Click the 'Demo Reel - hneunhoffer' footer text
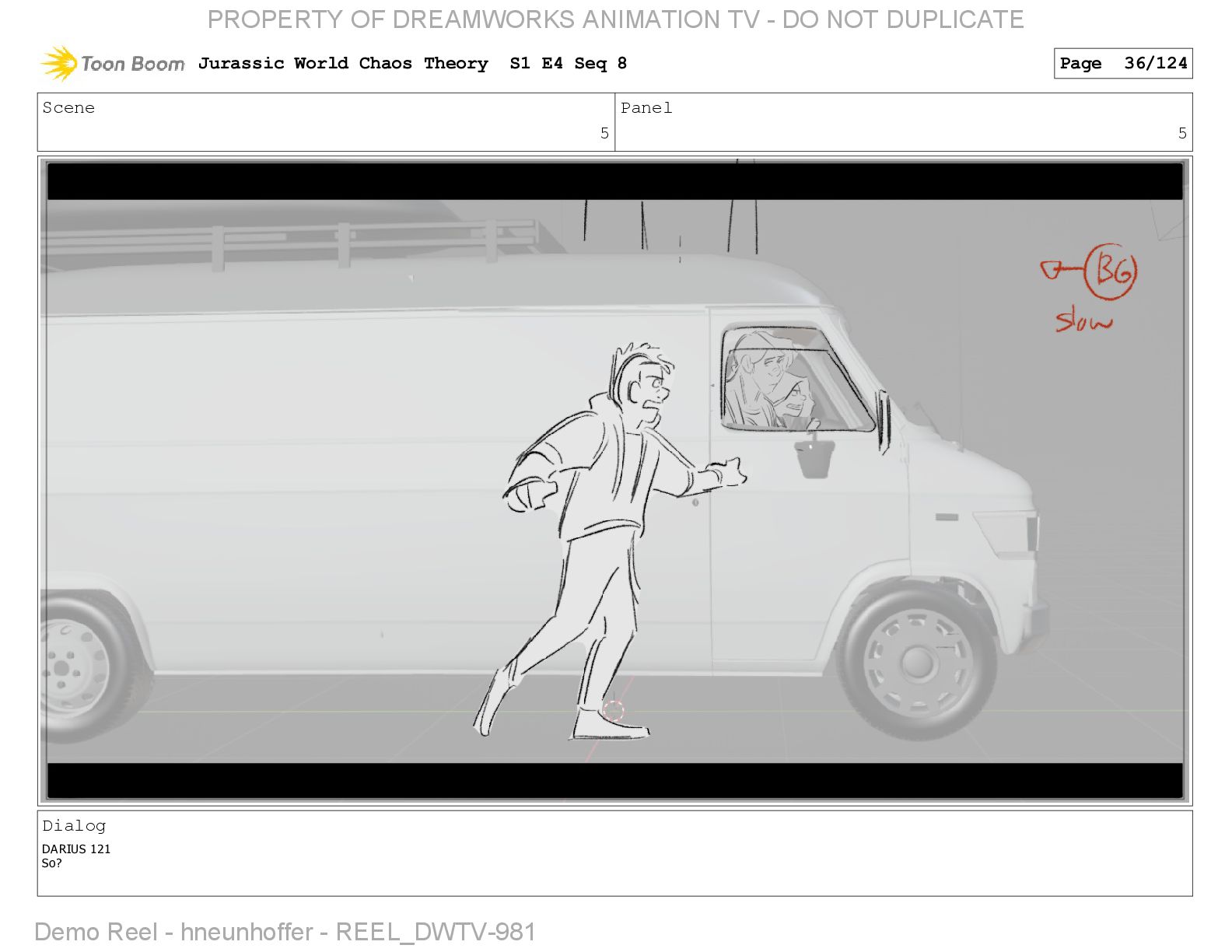Viewport: 1232px width, 952px height. pyautogui.click(x=173, y=932)
